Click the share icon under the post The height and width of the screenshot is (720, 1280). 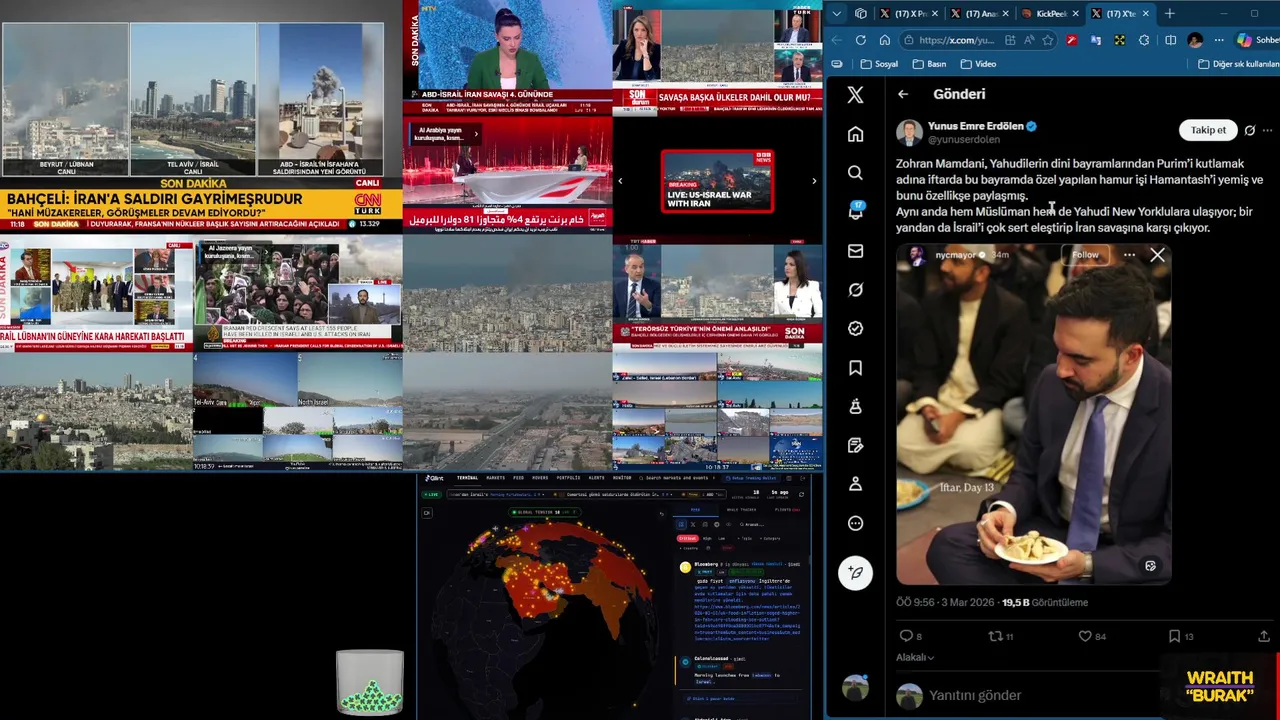coord(1263,636)
